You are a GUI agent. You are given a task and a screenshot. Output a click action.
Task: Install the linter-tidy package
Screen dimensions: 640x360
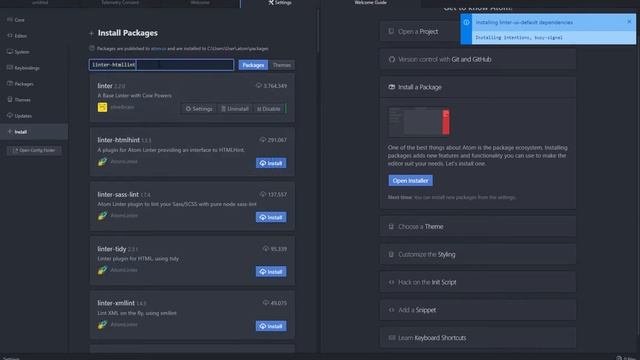pos(271,271)
